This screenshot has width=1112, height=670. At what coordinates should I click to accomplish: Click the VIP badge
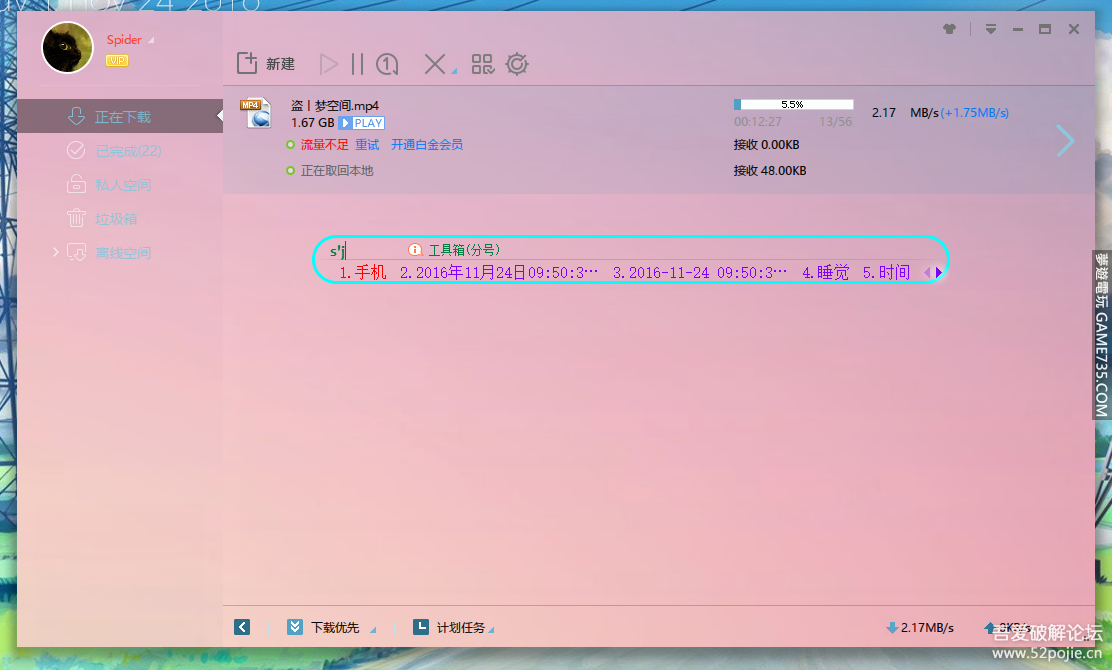117,60
